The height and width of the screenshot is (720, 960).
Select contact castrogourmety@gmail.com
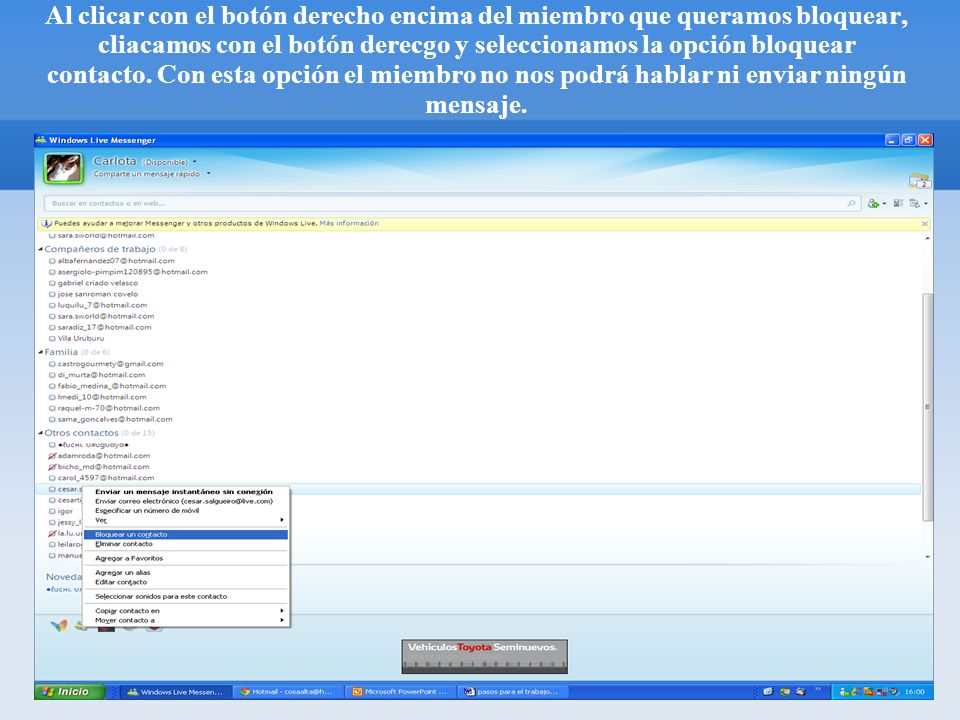tap(110, 364)
